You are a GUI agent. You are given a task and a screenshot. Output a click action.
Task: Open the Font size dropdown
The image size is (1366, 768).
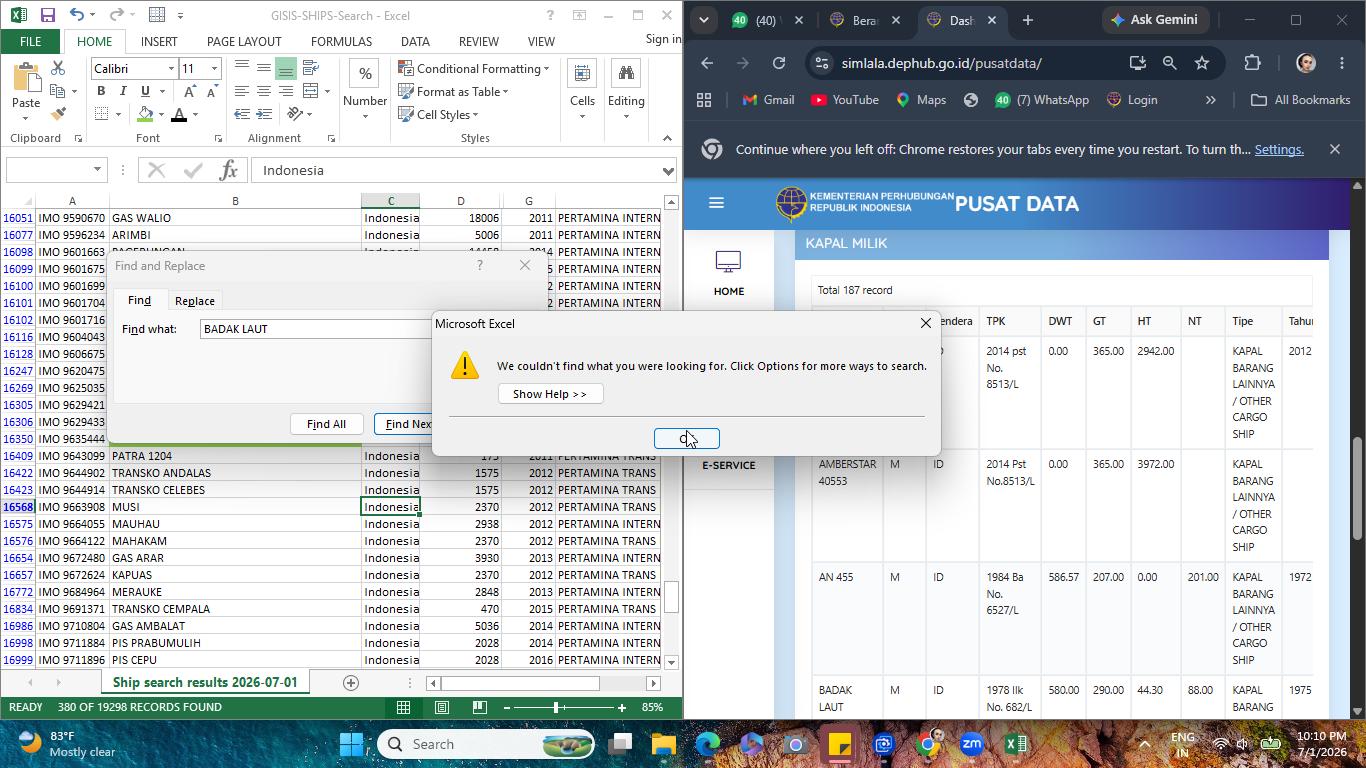pos(214,68)
